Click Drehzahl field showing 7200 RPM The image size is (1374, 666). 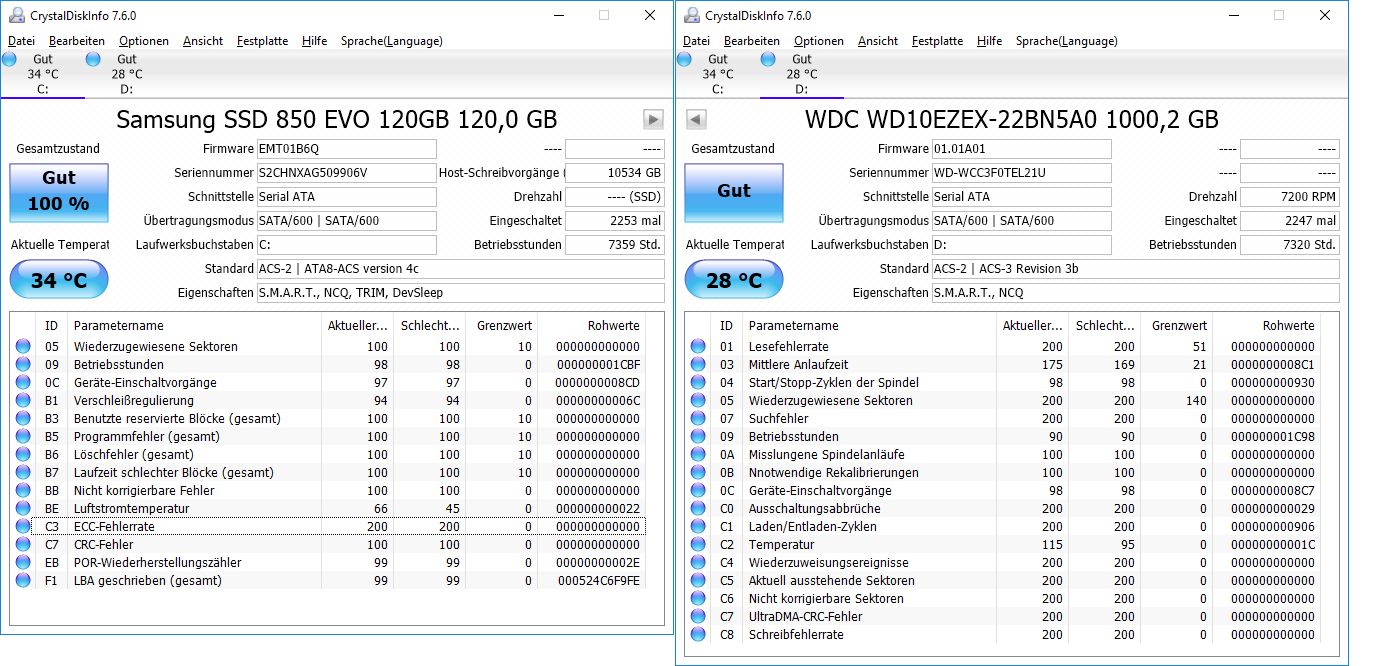click(1290, 197)
